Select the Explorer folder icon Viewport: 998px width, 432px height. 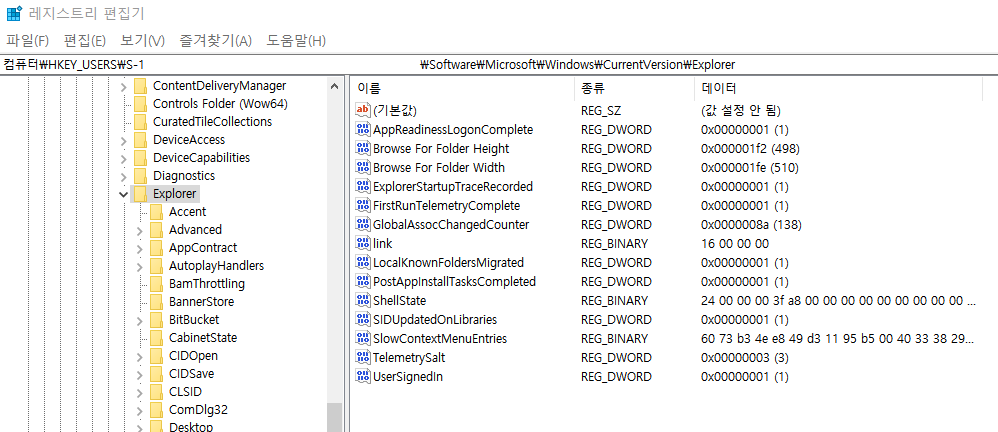[140, 193]
